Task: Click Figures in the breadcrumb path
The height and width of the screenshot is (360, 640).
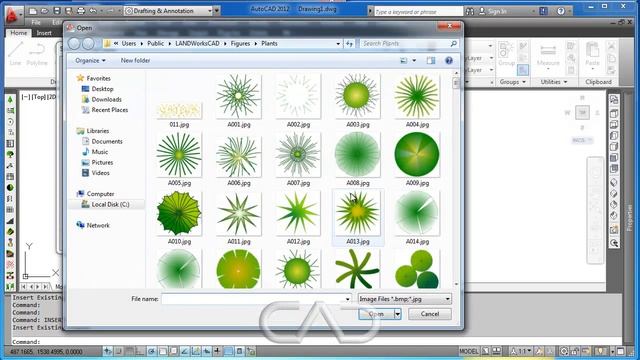Action: point(240,43)
